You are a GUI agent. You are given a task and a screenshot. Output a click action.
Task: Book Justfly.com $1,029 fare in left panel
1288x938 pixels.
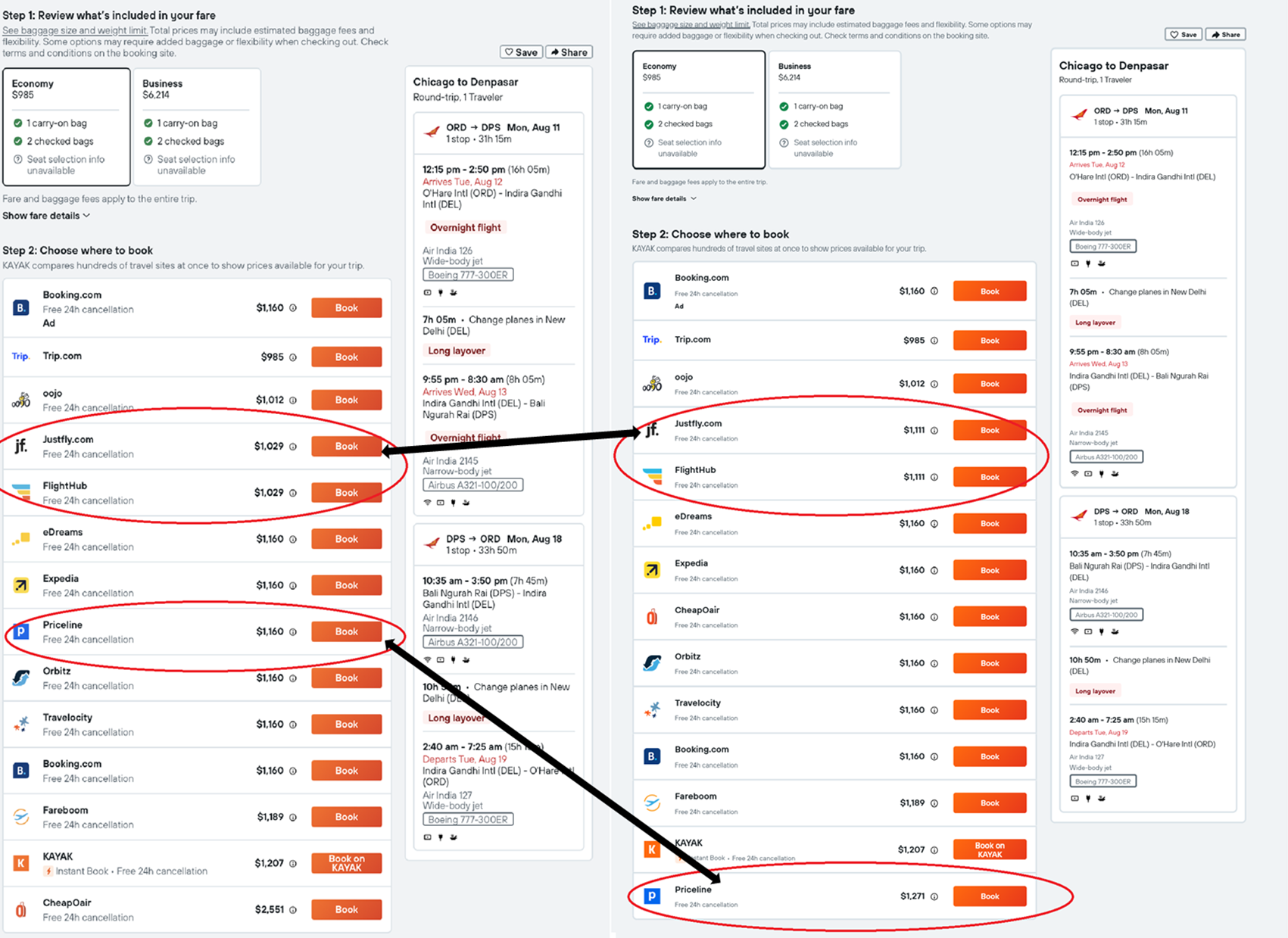click(347, 446)
